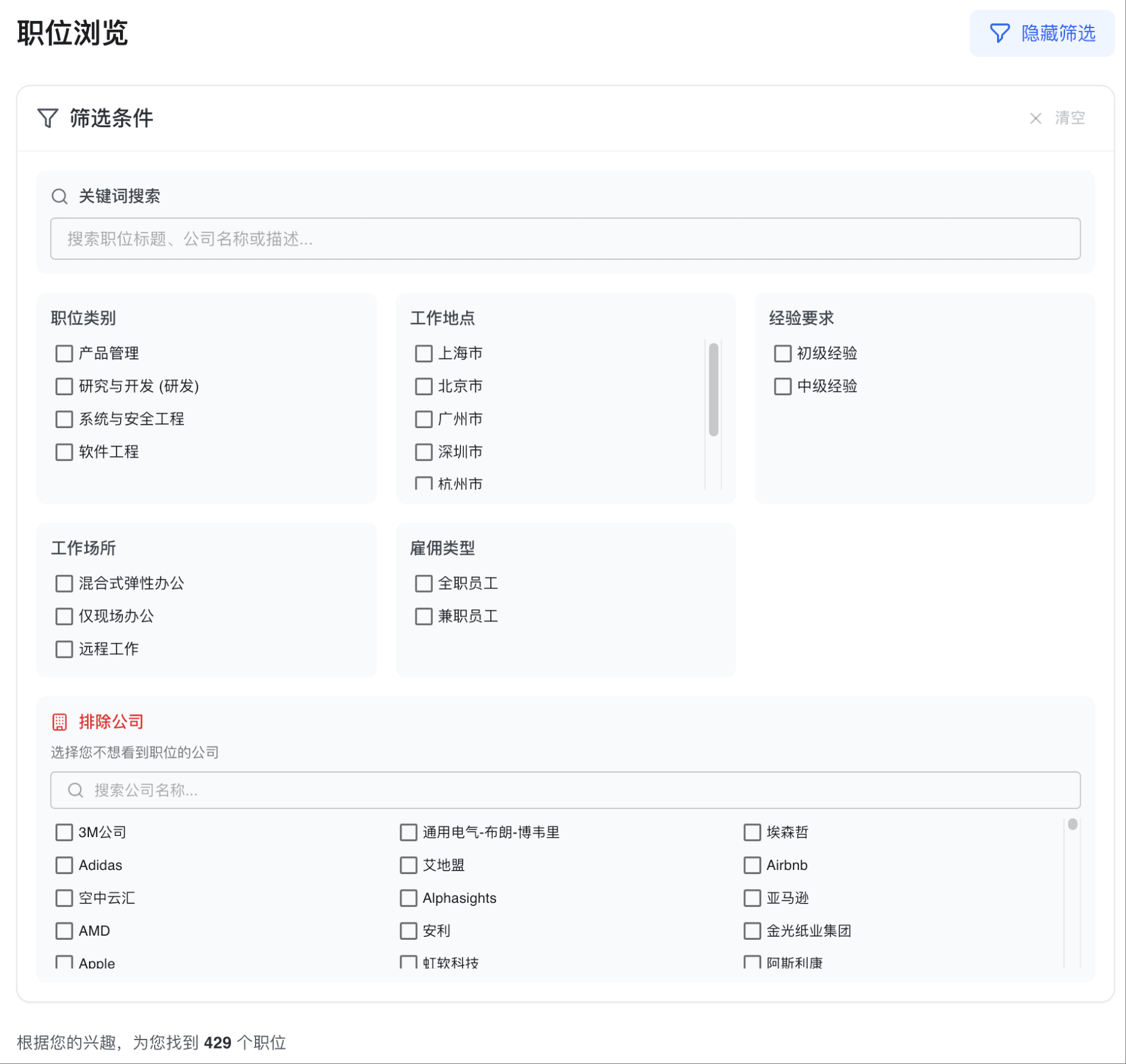Screen dimensions: 1126x1064
Task: Exclude 亚马逊 from company list
Action: click(752, 897)
